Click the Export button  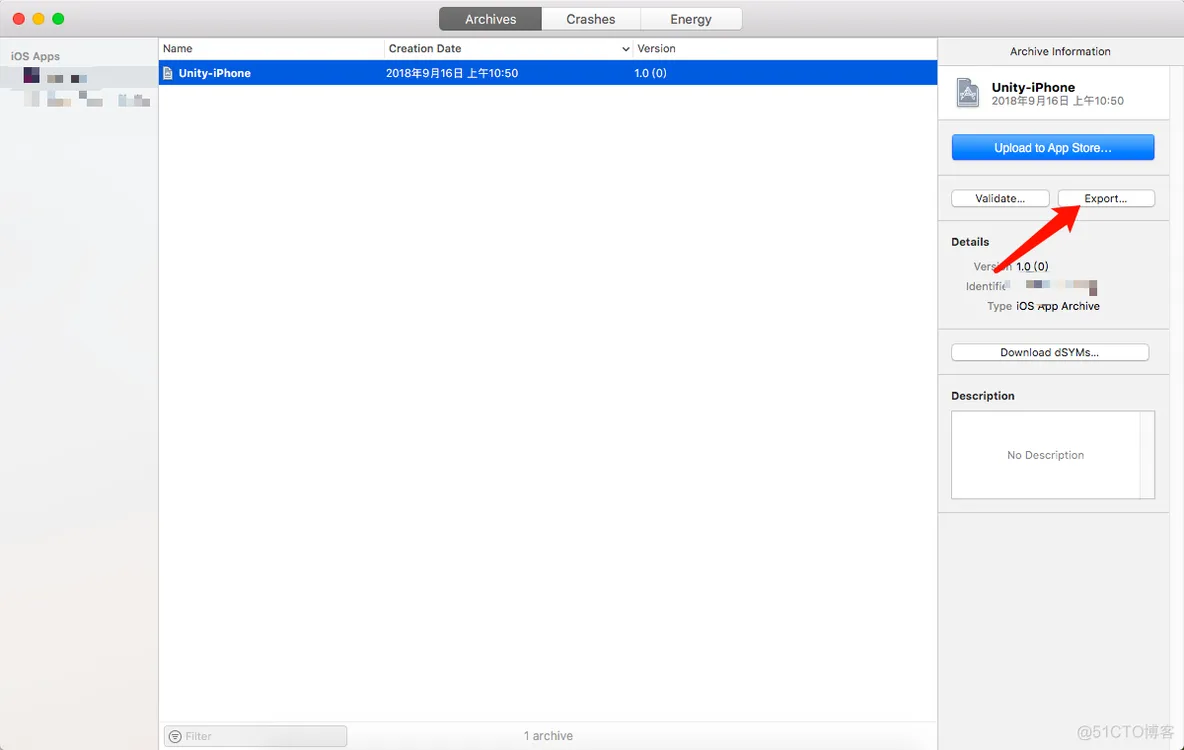pos(1105,198)
